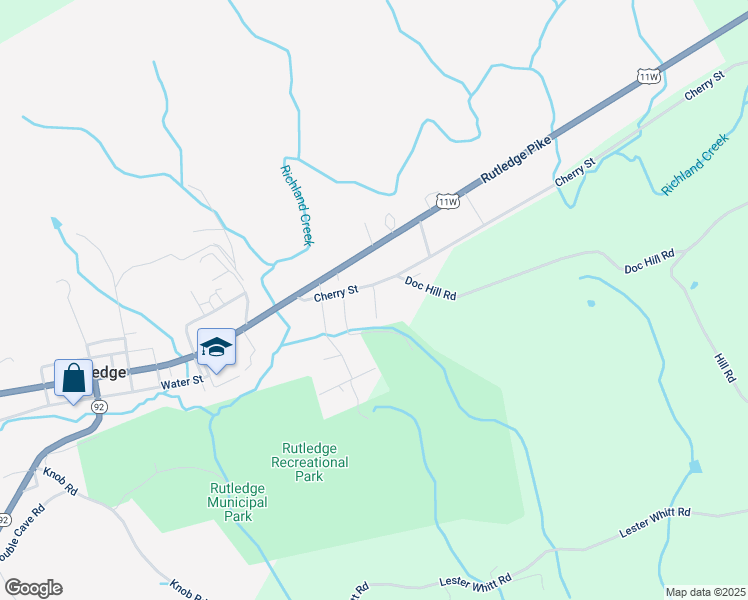Select the upper-right 11W route shield
Screen dimensions: 748x600
[x=648, y=76]
